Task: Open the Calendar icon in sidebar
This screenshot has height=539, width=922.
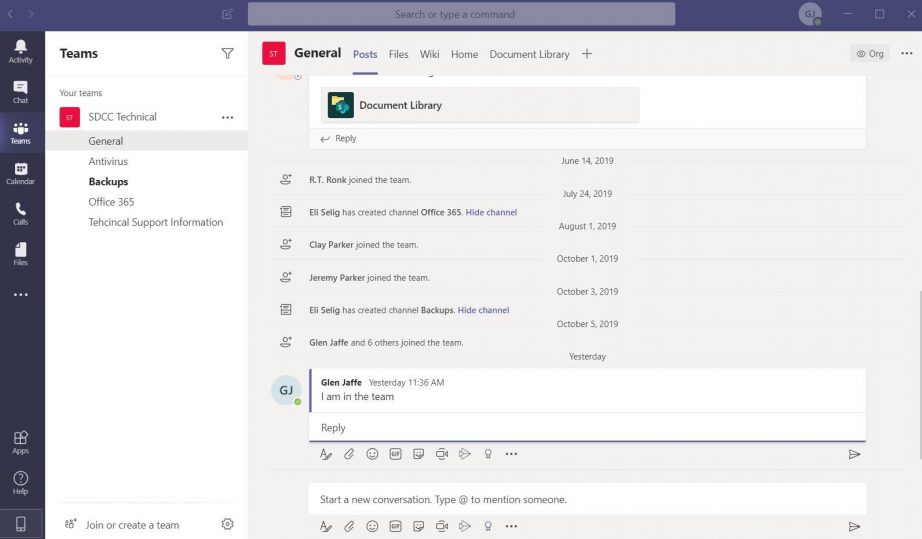Action: tap(21, 173)
